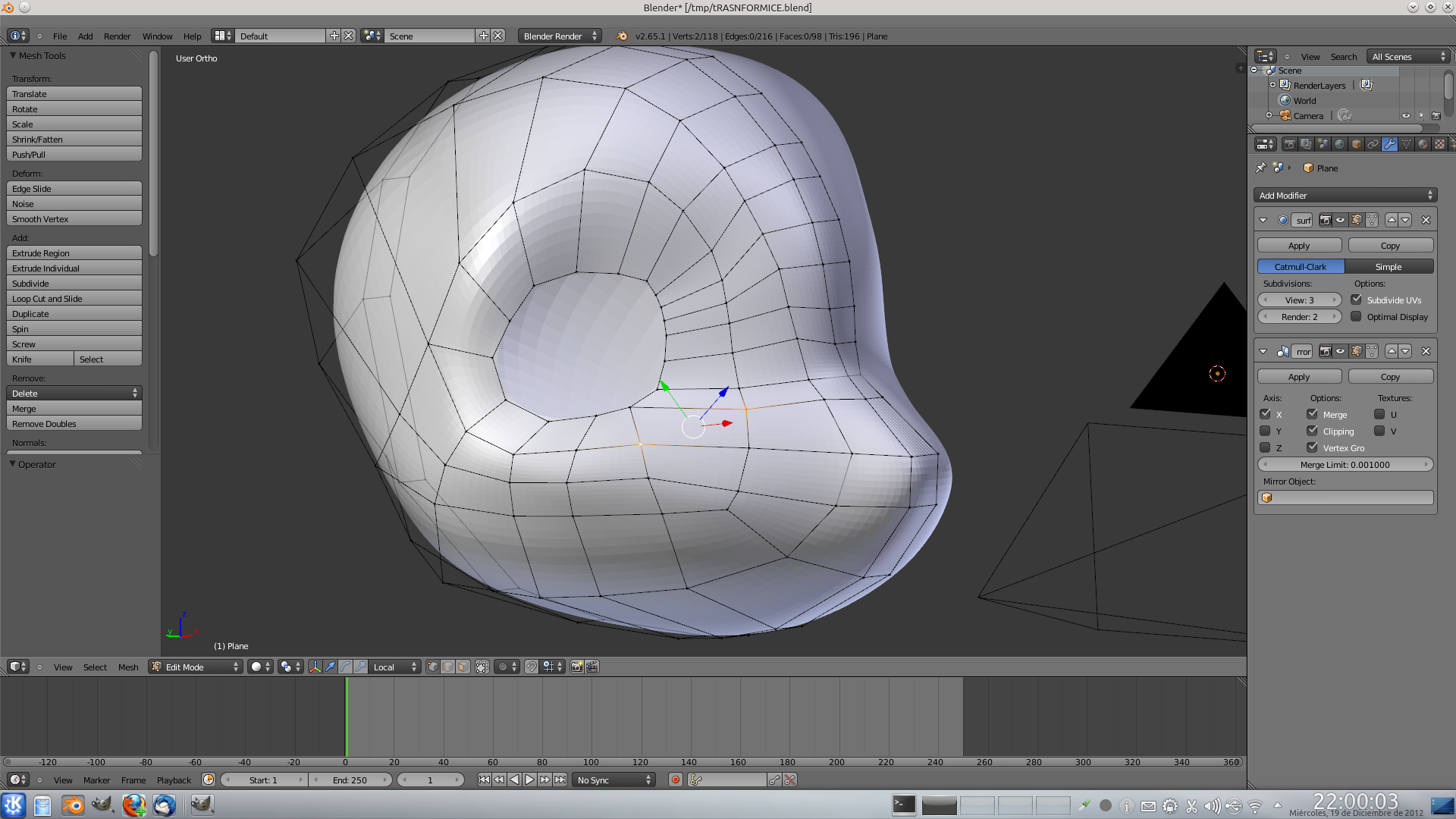Enable proportional editing via the circle icon
The height and width of the screenshot is (819, 1456).
tap(503, 667)
